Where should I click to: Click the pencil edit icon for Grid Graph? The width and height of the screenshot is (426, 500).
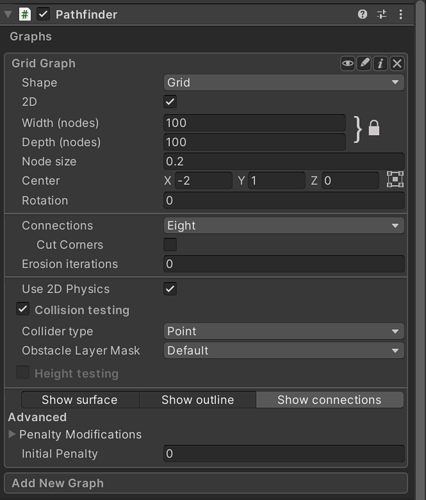pos(364,63)
